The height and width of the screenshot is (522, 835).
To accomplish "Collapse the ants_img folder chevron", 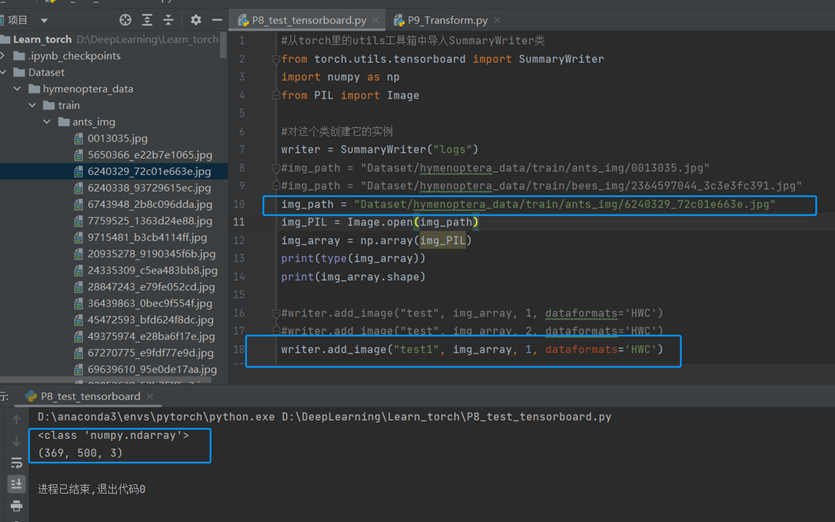I will coord(47,122).
